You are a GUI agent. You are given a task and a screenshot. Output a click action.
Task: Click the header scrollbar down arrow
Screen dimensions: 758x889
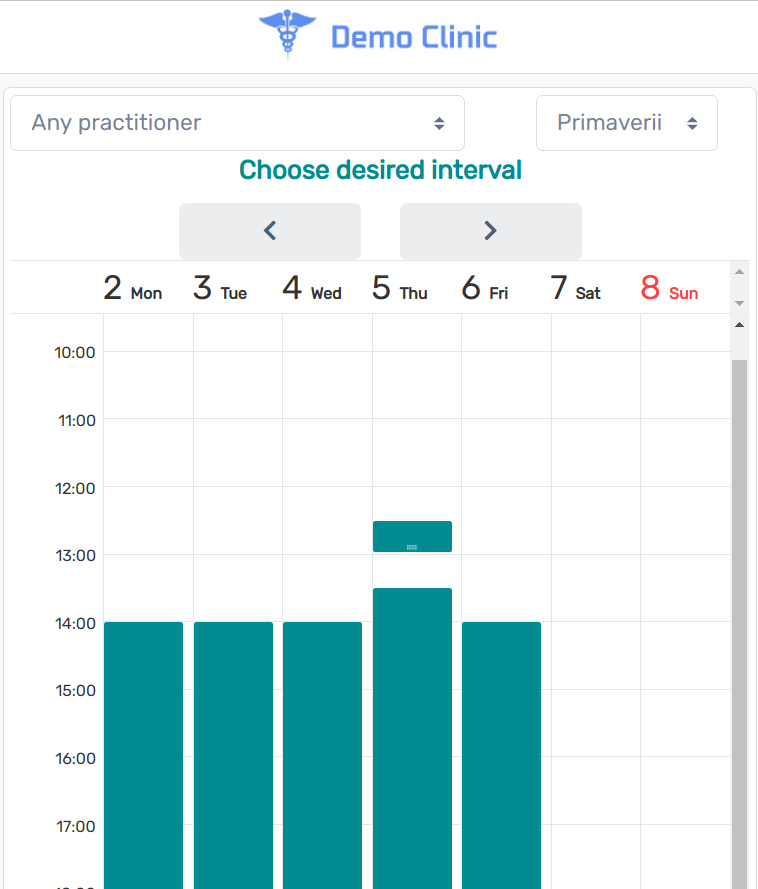pos(740,302)
